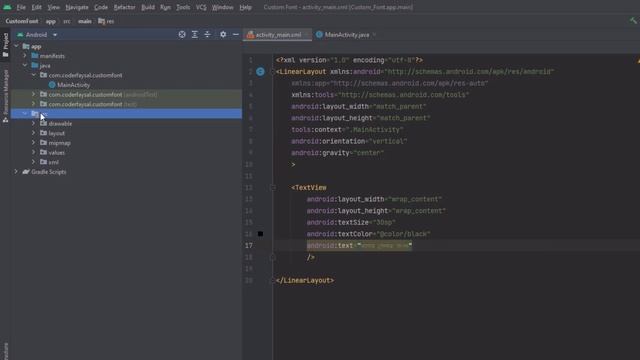Viewport: 640px width, 360px height.
Task: Expand the xml folder
Action: 33,162
